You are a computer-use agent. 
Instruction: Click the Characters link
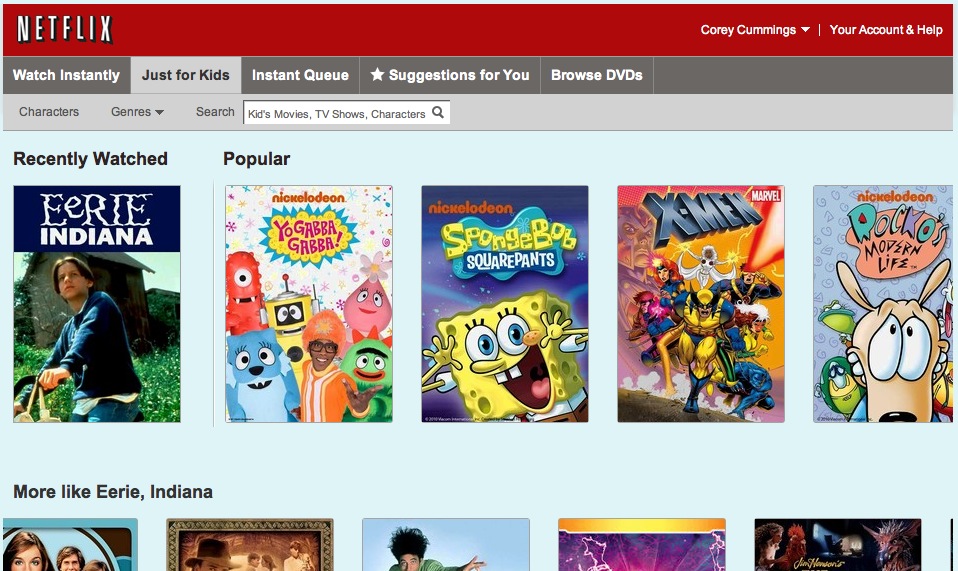49,112
